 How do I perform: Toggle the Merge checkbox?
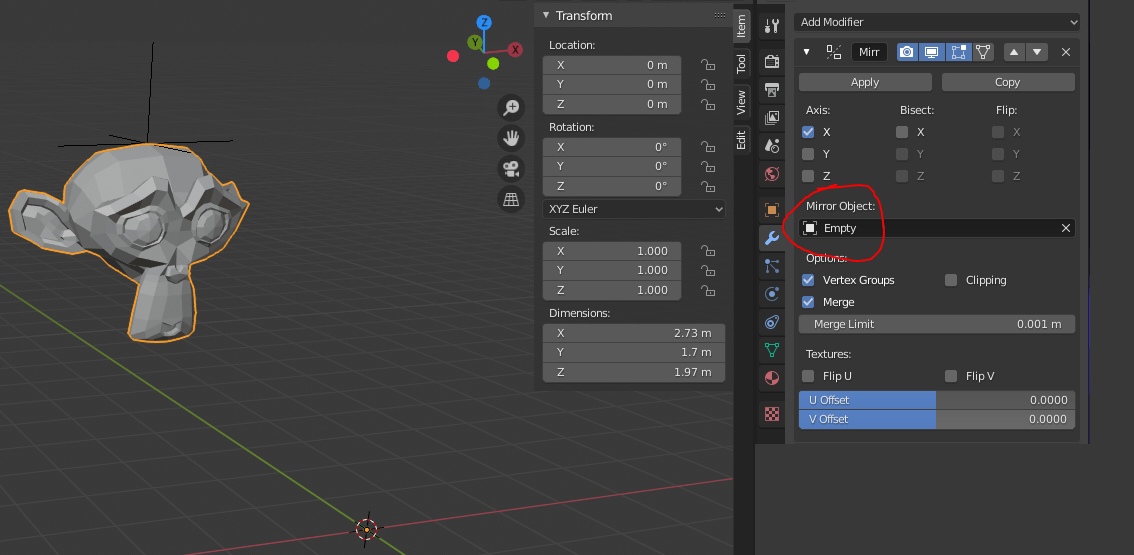tap(808, 302)
